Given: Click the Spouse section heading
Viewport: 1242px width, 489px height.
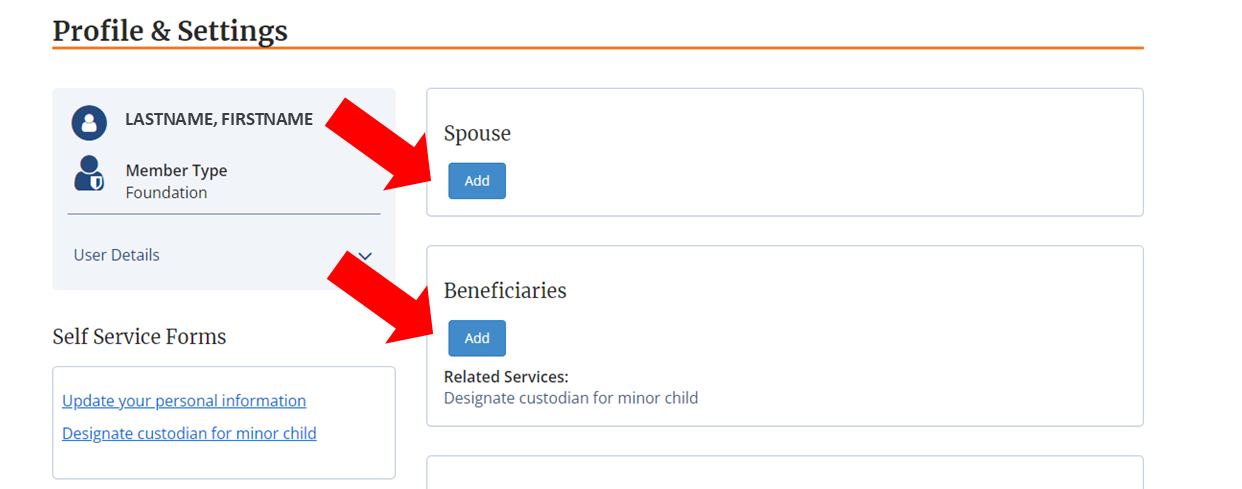Looking at the screenshot, I should tap(477, 134).
